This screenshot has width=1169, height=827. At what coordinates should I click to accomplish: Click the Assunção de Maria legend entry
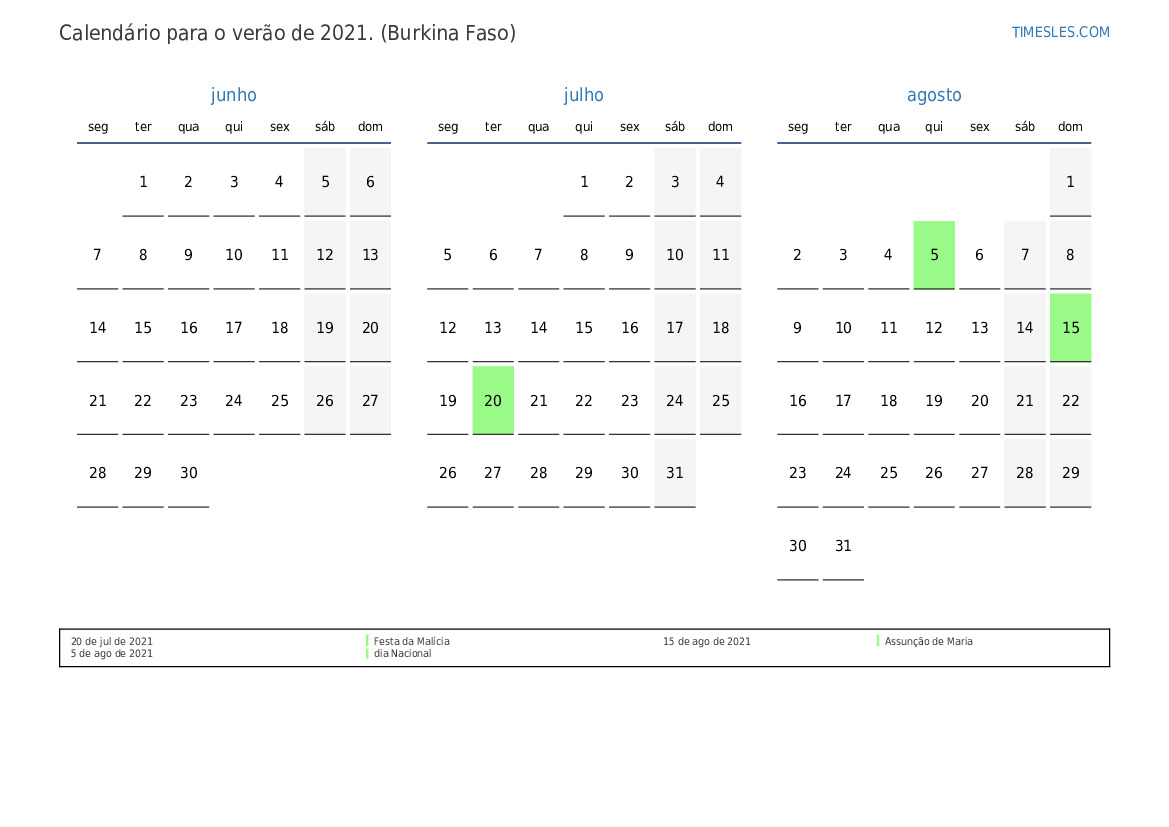coord(928,641)
